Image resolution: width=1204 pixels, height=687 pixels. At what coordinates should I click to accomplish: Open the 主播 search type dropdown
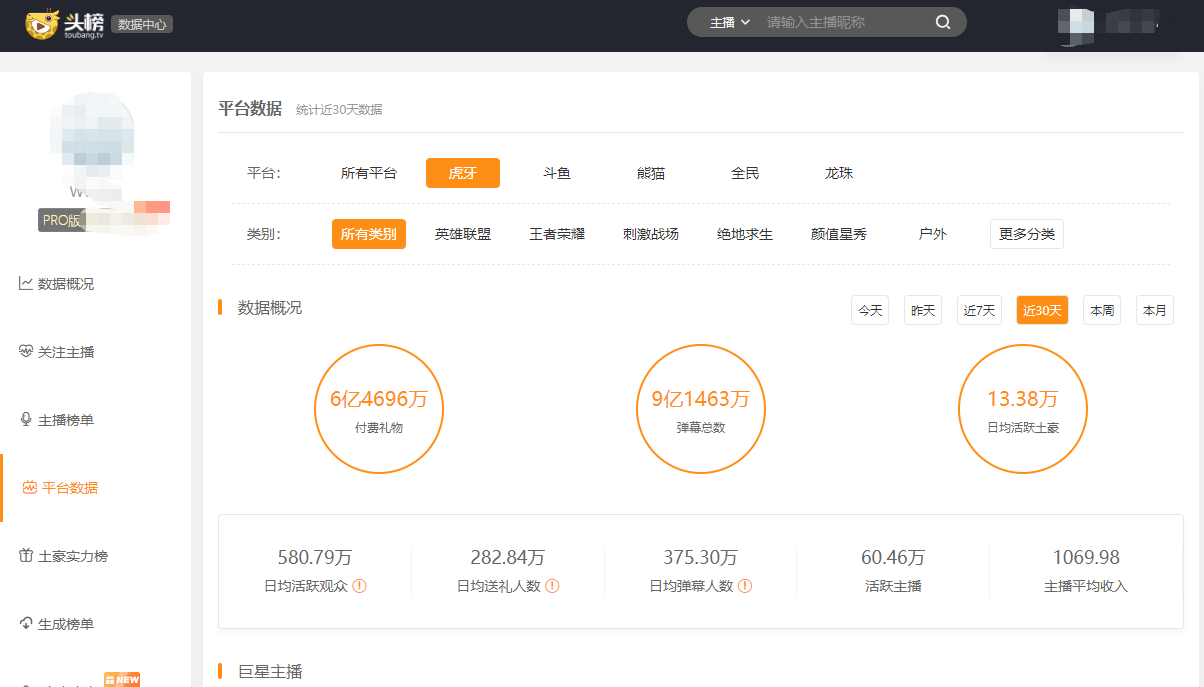[x=729, y=22]
